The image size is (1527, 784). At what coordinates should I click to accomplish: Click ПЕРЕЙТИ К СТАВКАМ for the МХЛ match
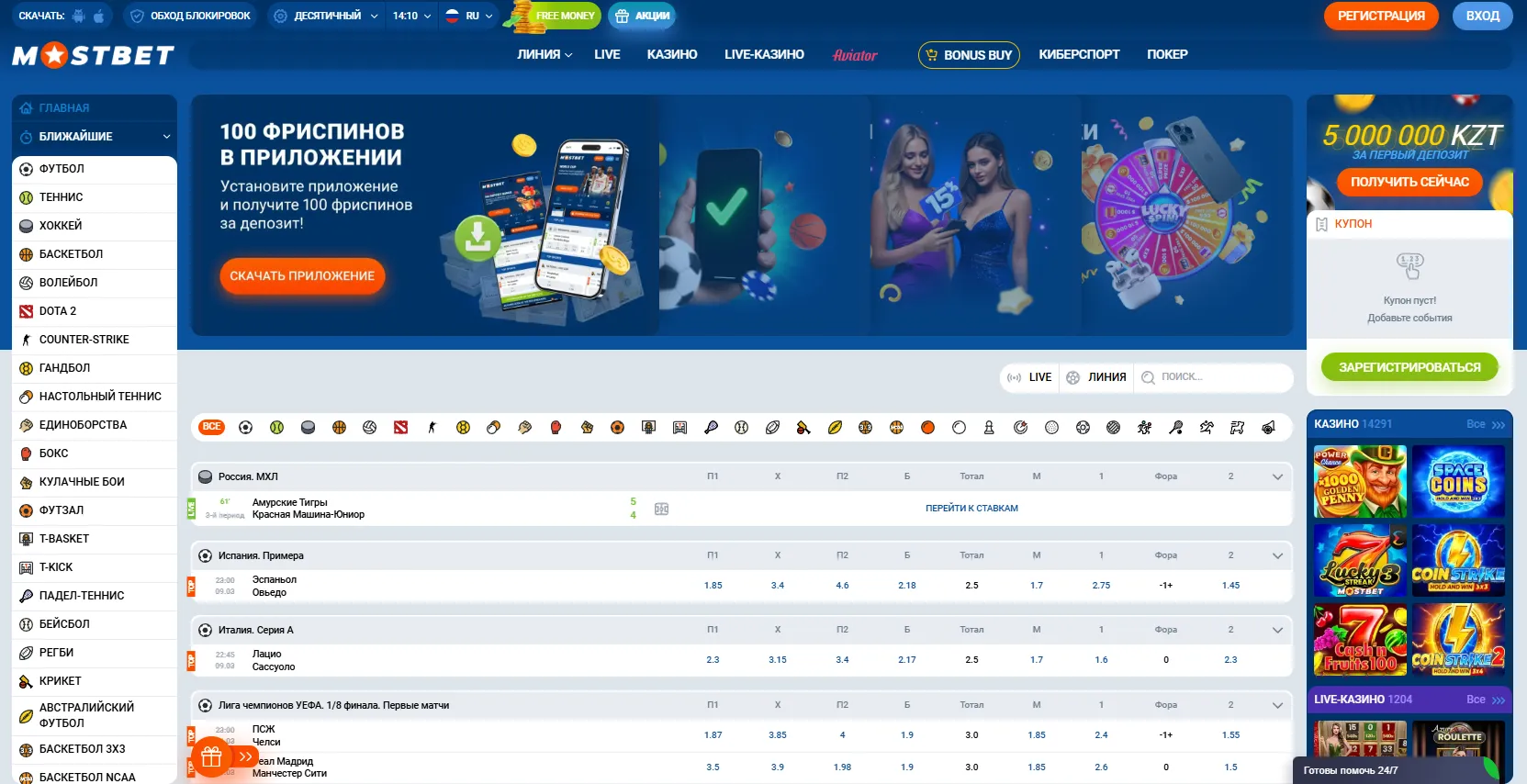tap(971, 509)
